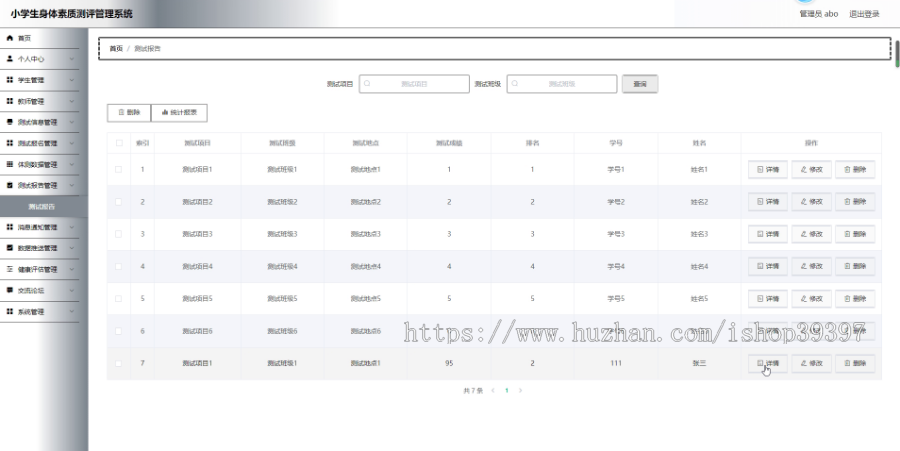Click the home icon beside 首页 in sidebar
This screenshot has height=451, width=900.
tap(10, 38)
